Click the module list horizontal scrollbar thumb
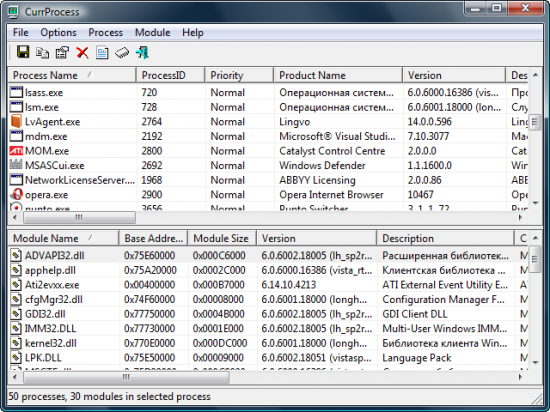Screen dimensions: 550x412 pyautogui.click(x=126, y=377)
